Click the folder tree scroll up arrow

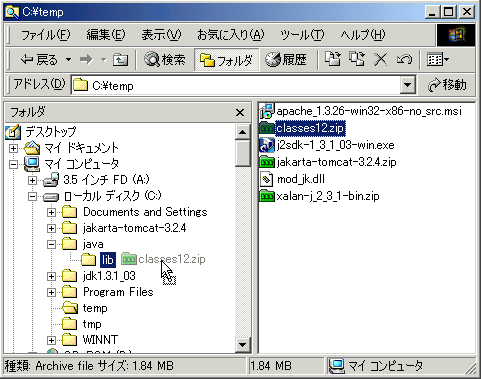[x=243, y=132]
